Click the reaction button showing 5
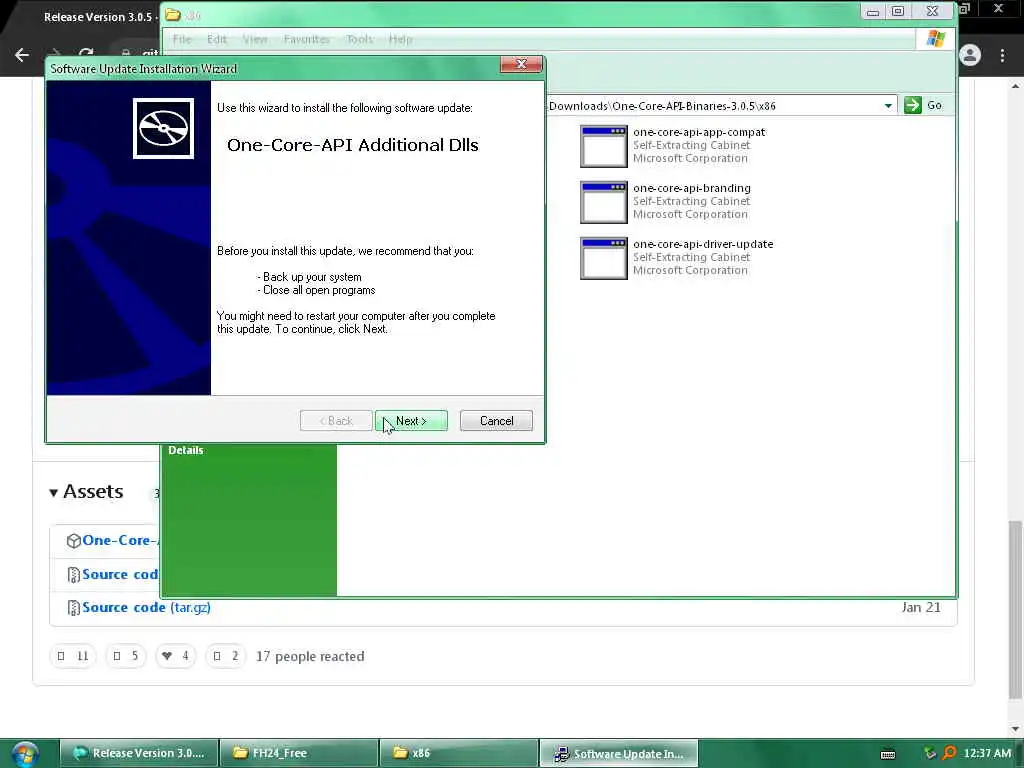This screenshot has height=768, width=1024. 125,656
